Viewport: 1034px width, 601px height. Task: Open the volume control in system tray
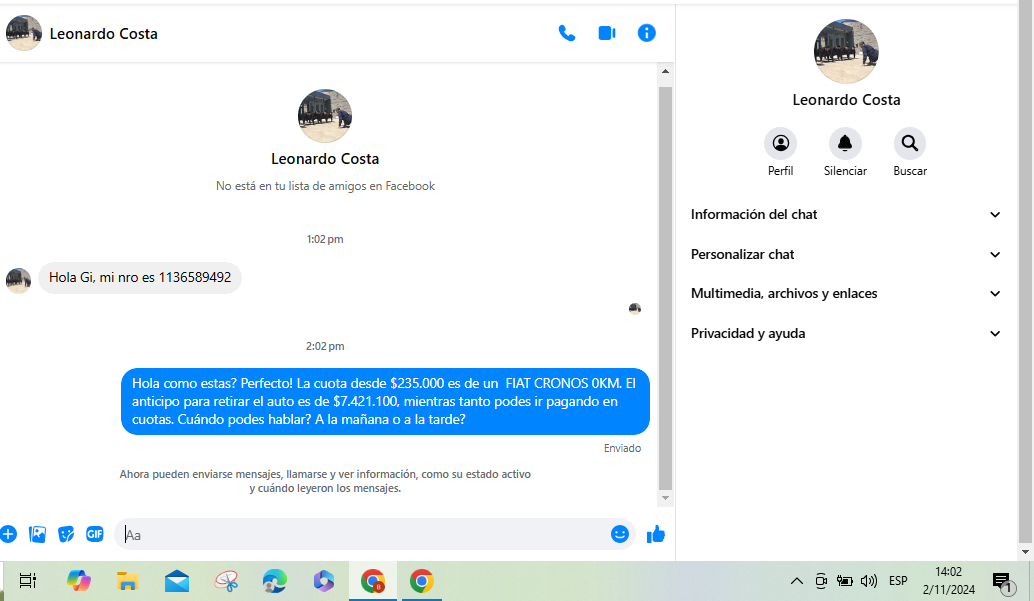[868, 581]
